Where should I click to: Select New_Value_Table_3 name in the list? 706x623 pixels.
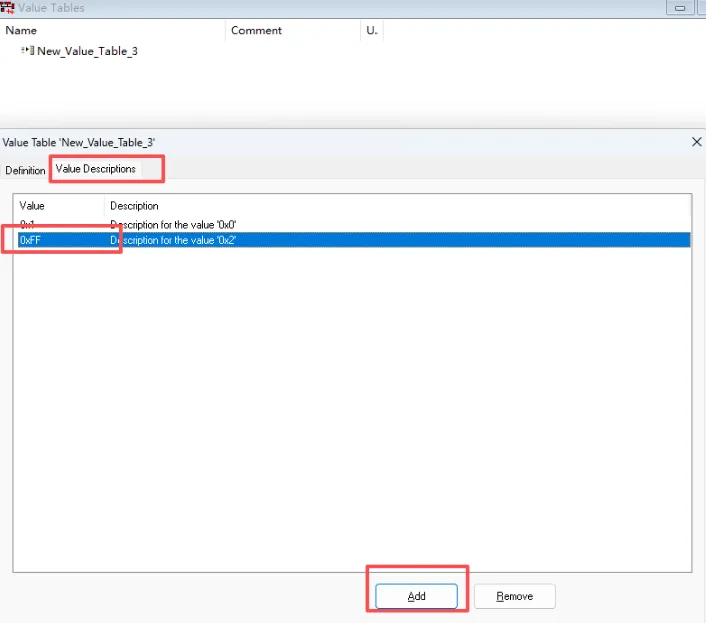coord(87,50)
